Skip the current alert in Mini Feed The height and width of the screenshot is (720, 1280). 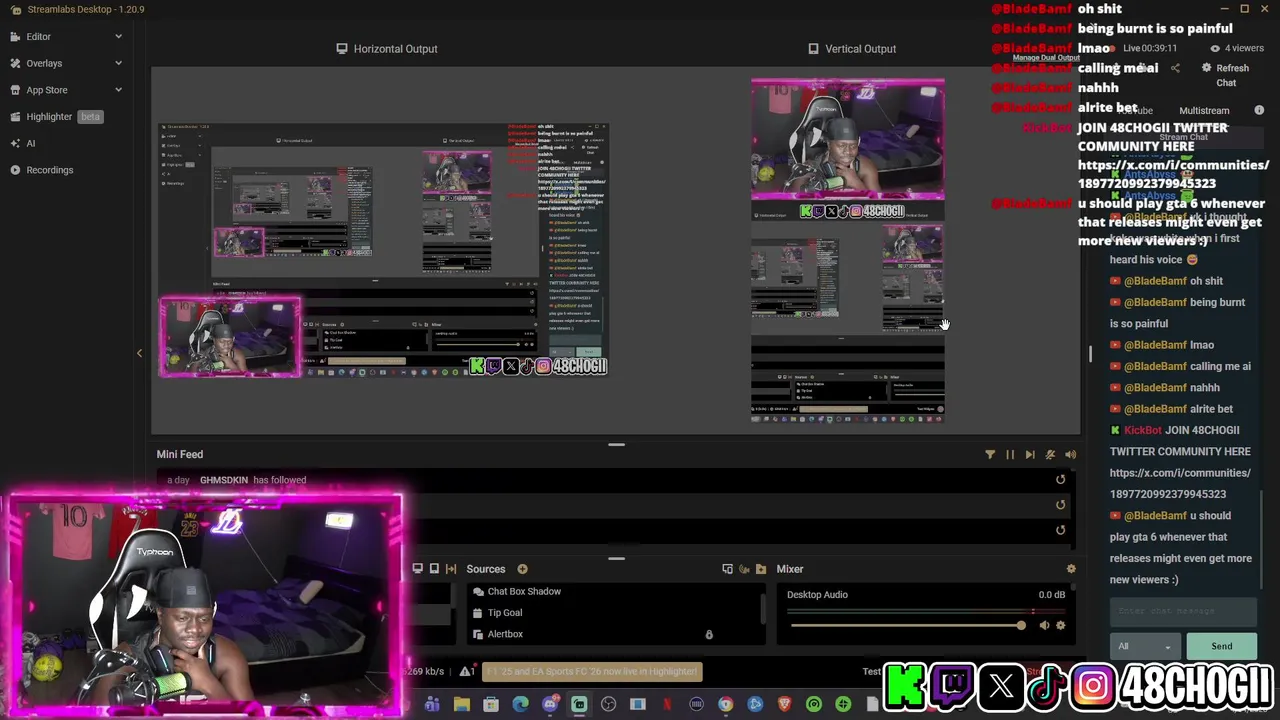(1030, 454)
